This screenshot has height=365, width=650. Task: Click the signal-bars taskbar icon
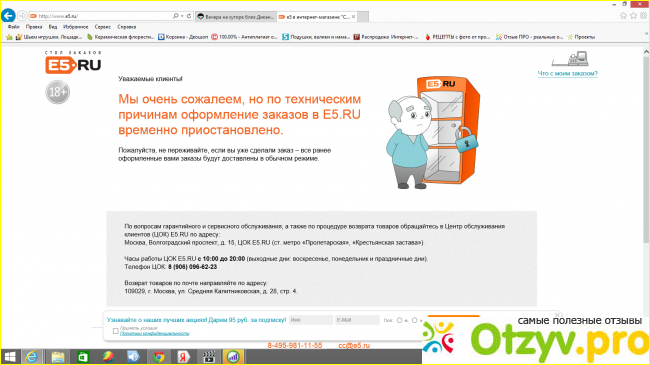tap(233, 357)
